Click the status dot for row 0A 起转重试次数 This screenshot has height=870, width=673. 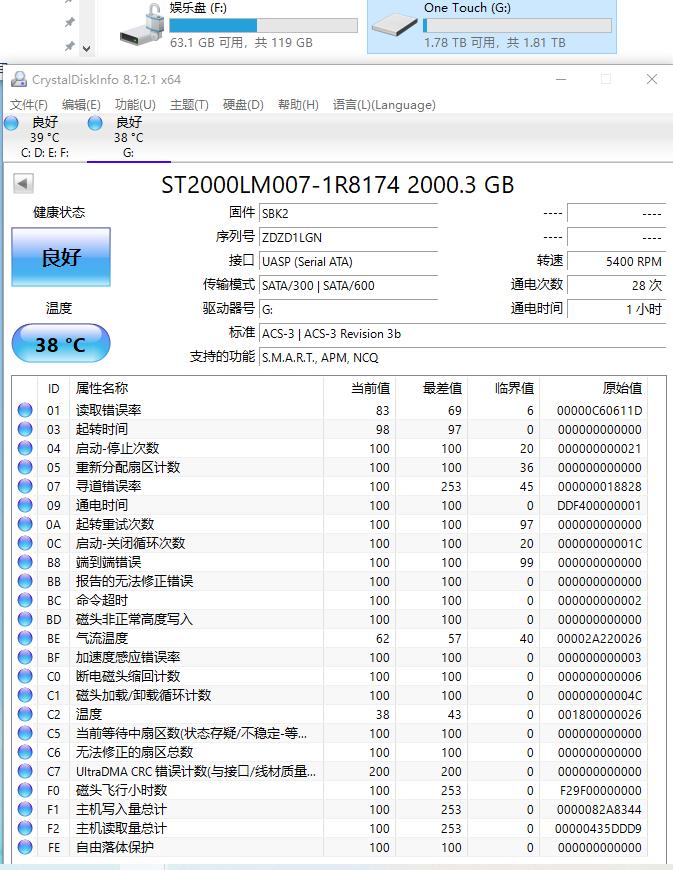pos(25,524)
